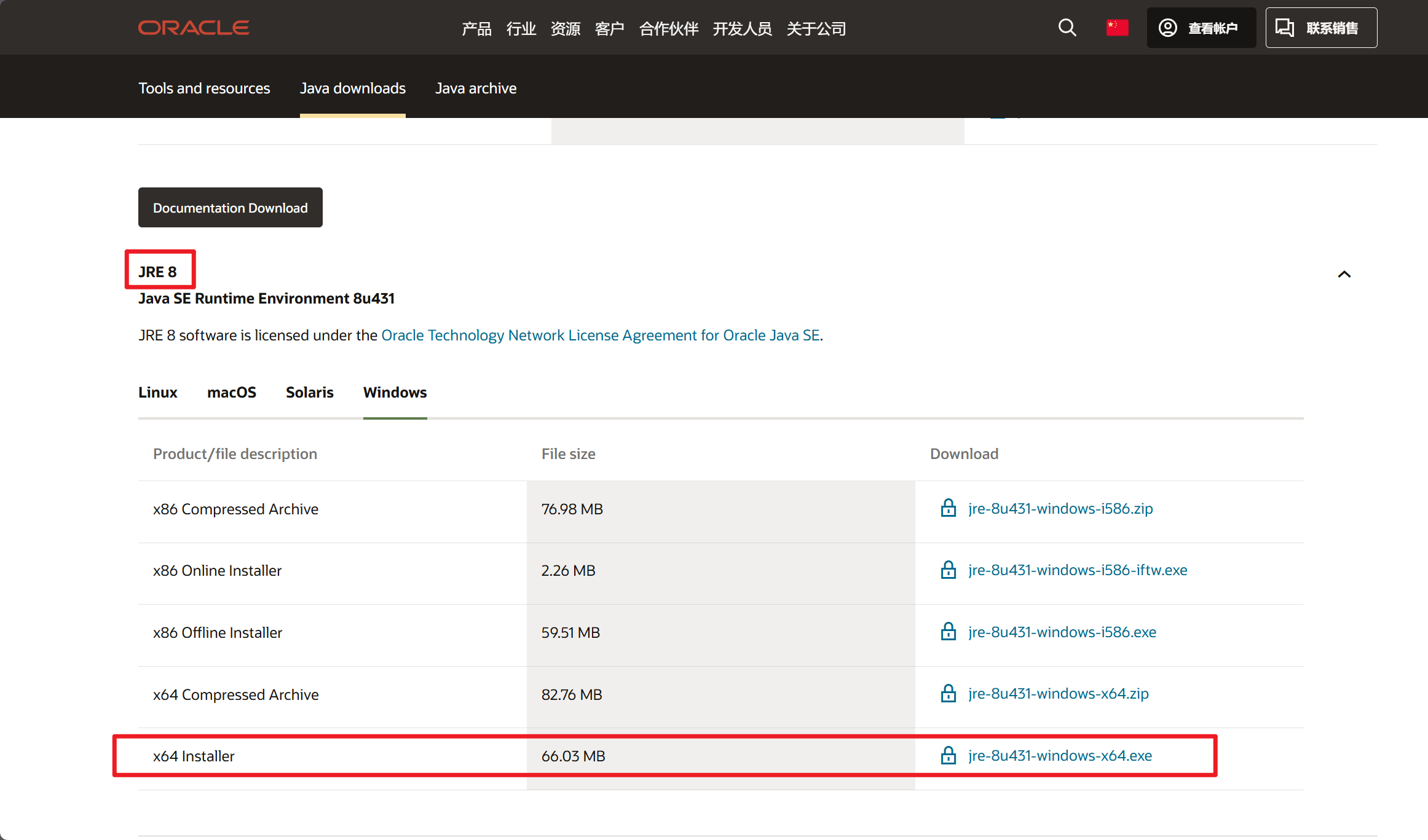Click the China flag country selector

pyautogui.click(x=1117, y=28)
